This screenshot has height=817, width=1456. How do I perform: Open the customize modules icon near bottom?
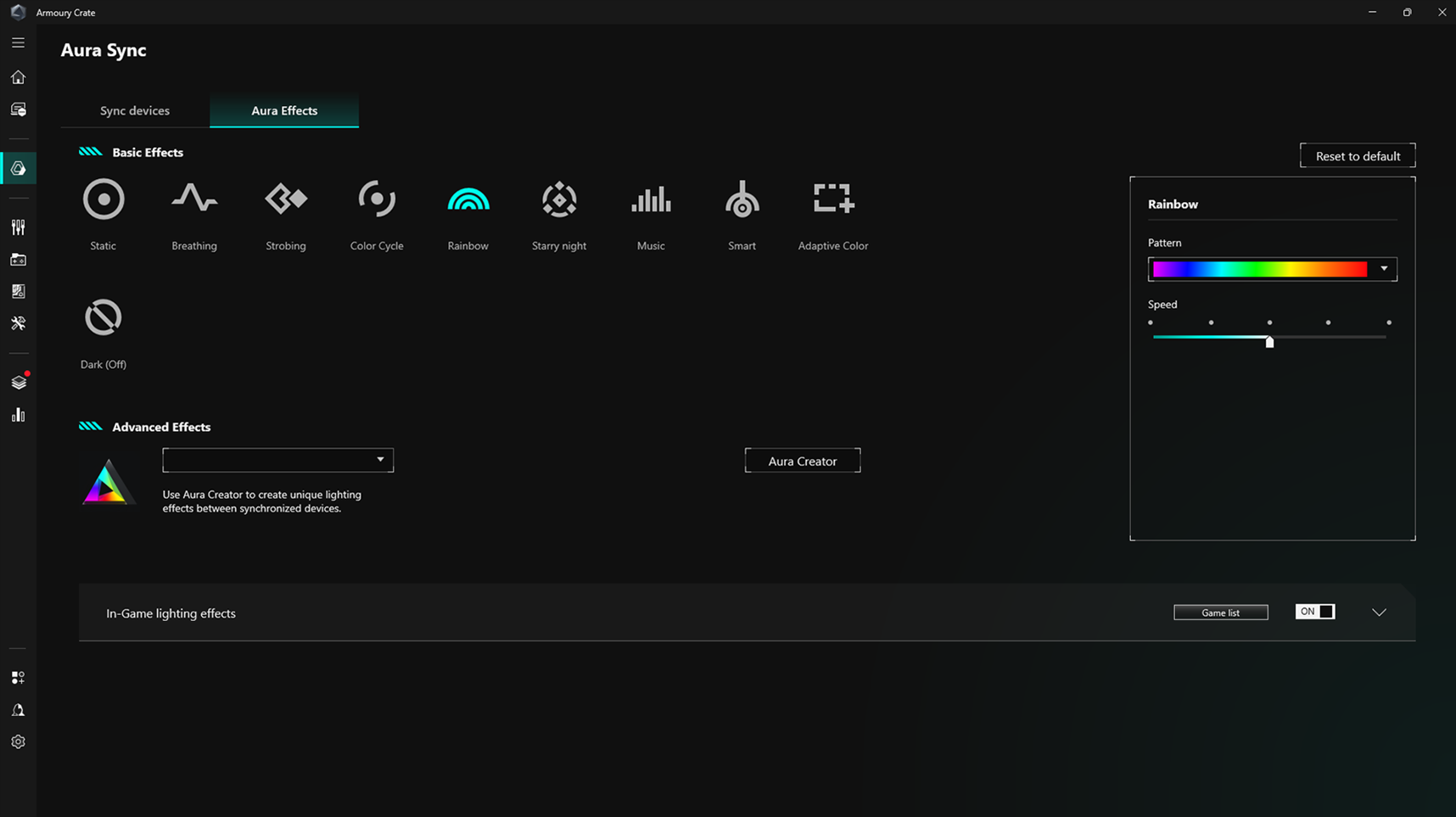[18, 677]
